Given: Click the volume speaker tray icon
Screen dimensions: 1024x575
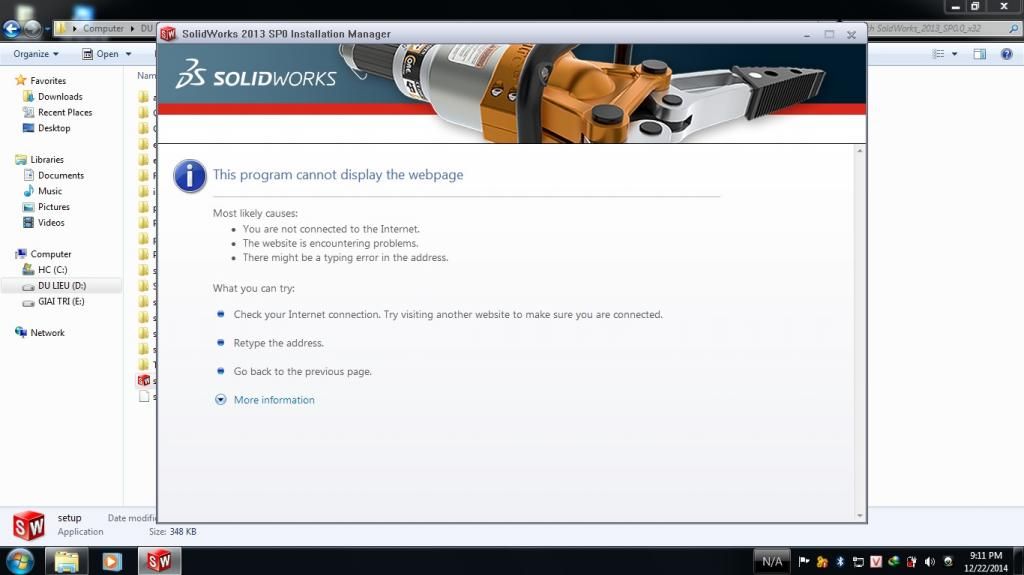Looking at the screenshot, I should (x=930, y=561).
